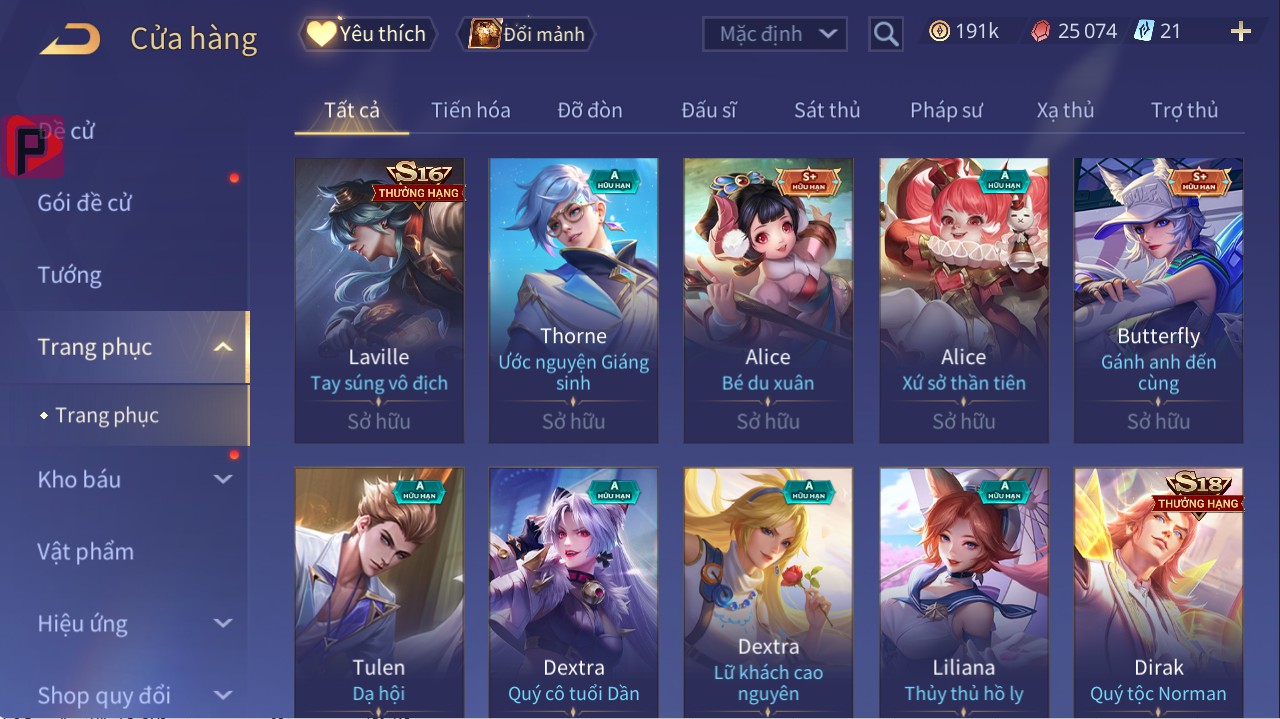Viewport: 1280px width, 719px height.
Task: Switch to the Pháp sư tab
Action: pyautogui.click(x=946, y=110)
